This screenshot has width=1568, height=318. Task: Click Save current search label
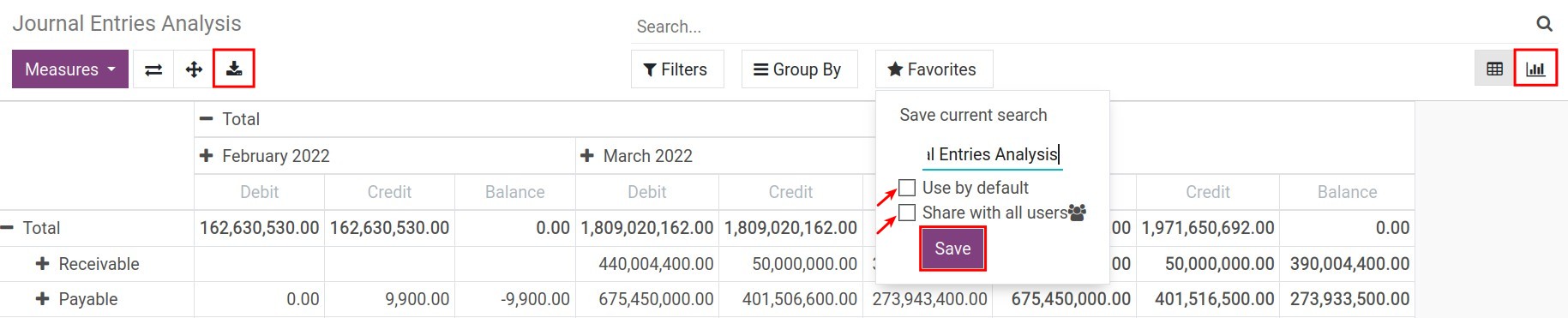coord(973,115)
